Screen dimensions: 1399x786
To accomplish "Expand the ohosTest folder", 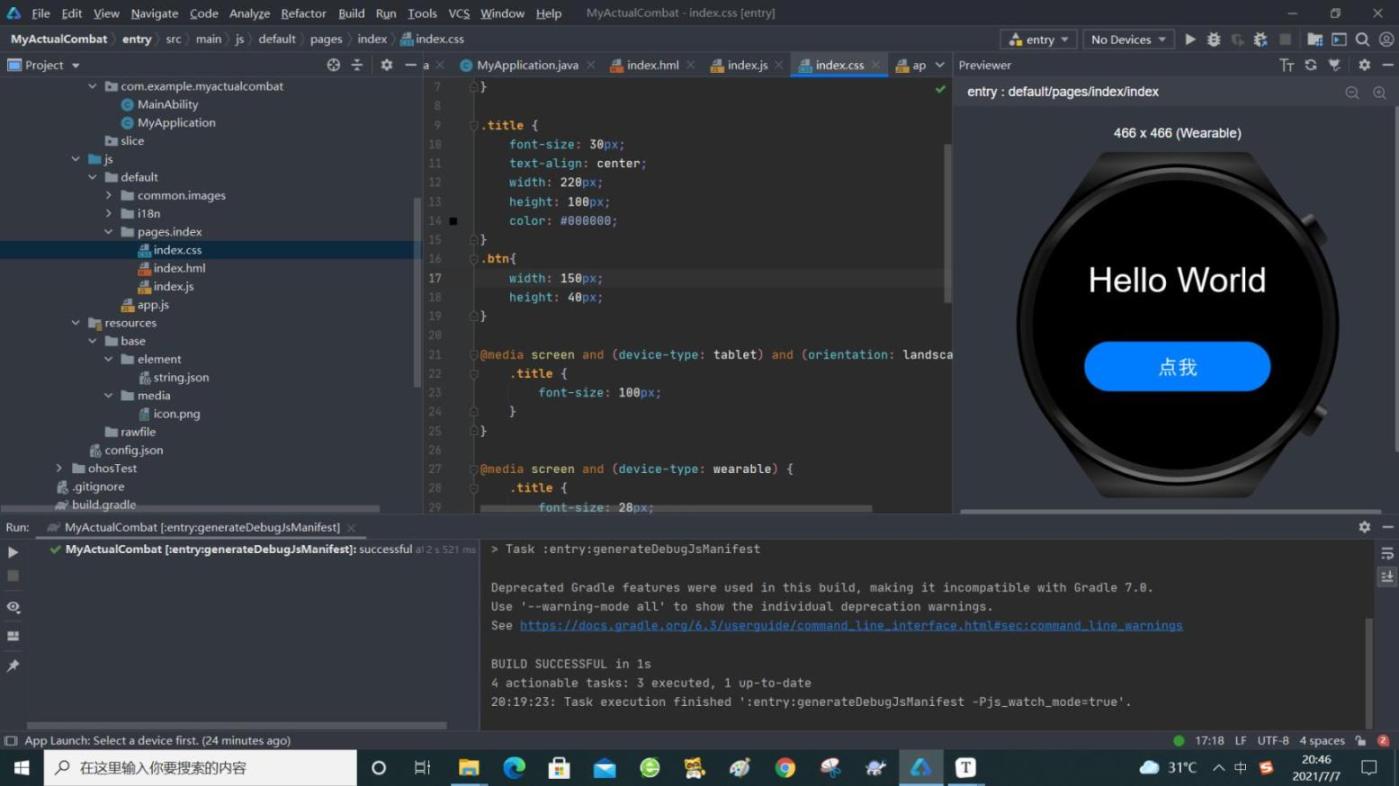I will pyautogui.click(x=59, y=468).
